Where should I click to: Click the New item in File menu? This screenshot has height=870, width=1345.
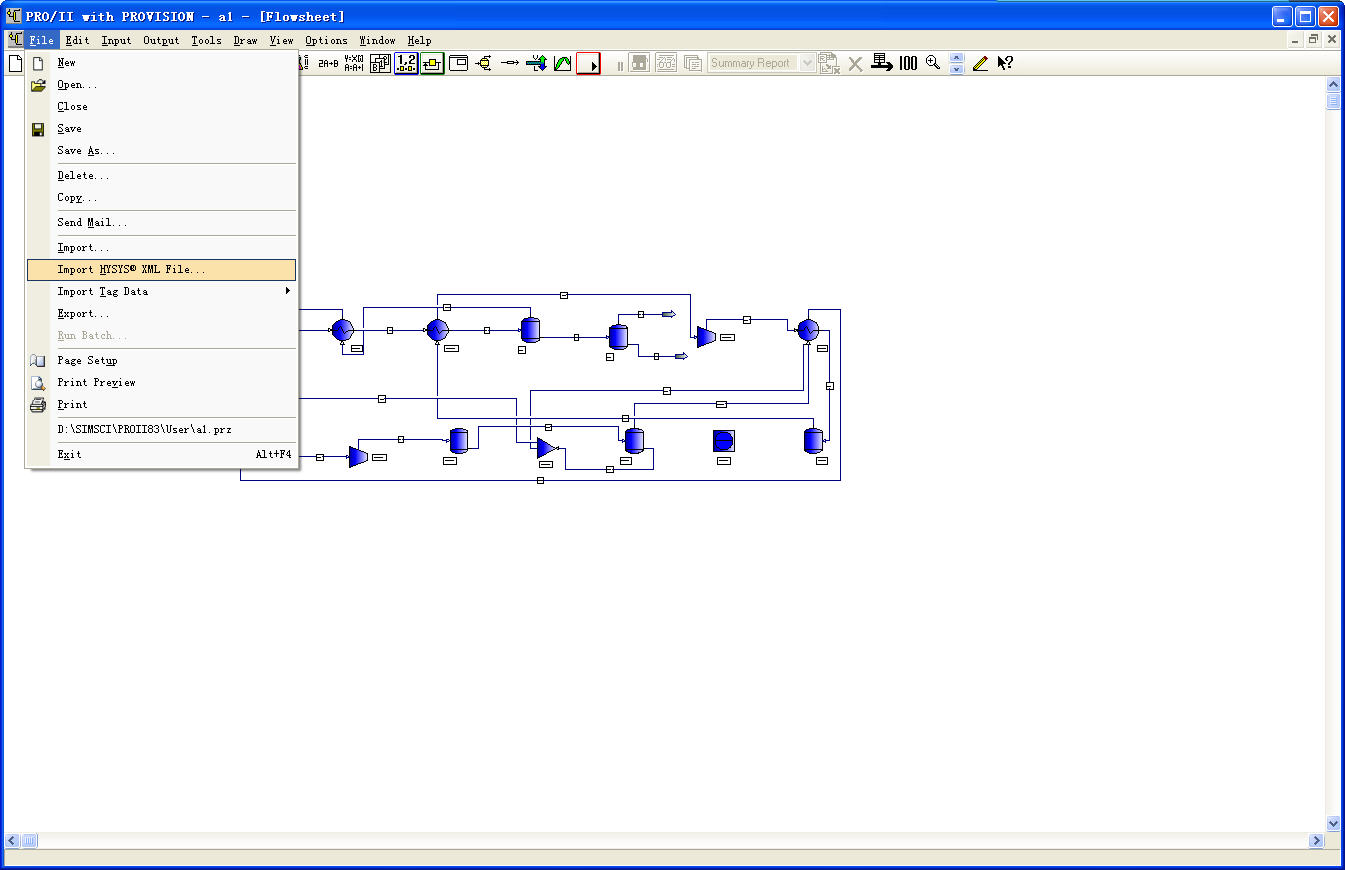[161, 63]
